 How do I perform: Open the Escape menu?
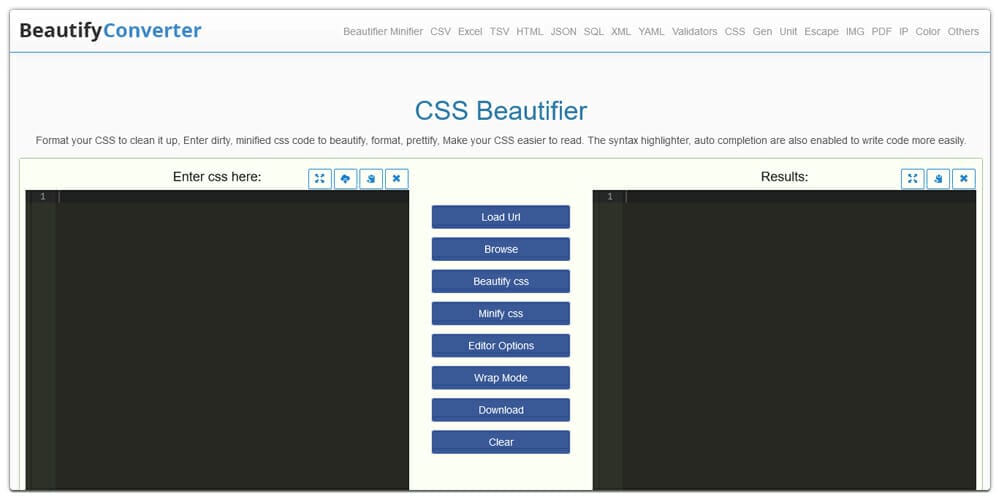821,31
